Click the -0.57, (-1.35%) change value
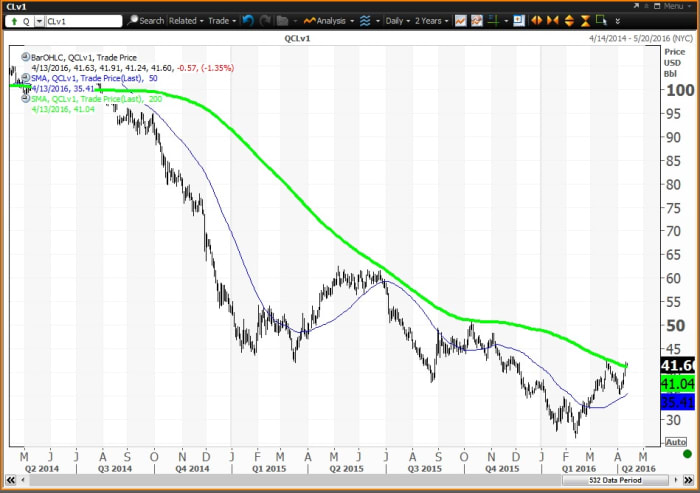Screen dimensions: 700x493 click(x=205, y=68)
